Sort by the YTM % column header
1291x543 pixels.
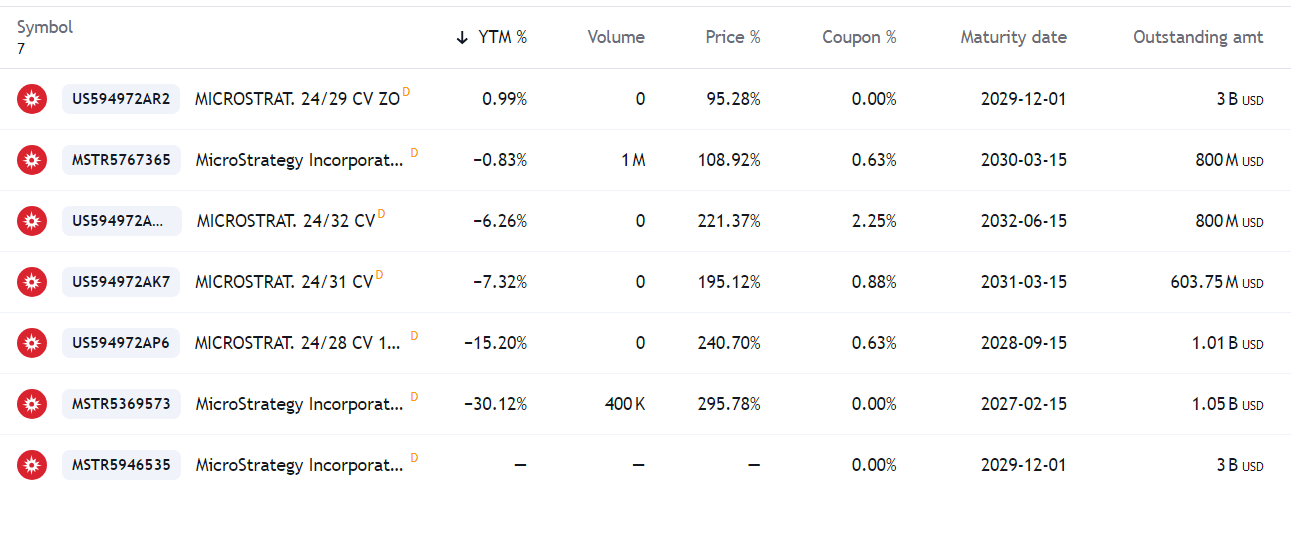(x=491, y=37)
